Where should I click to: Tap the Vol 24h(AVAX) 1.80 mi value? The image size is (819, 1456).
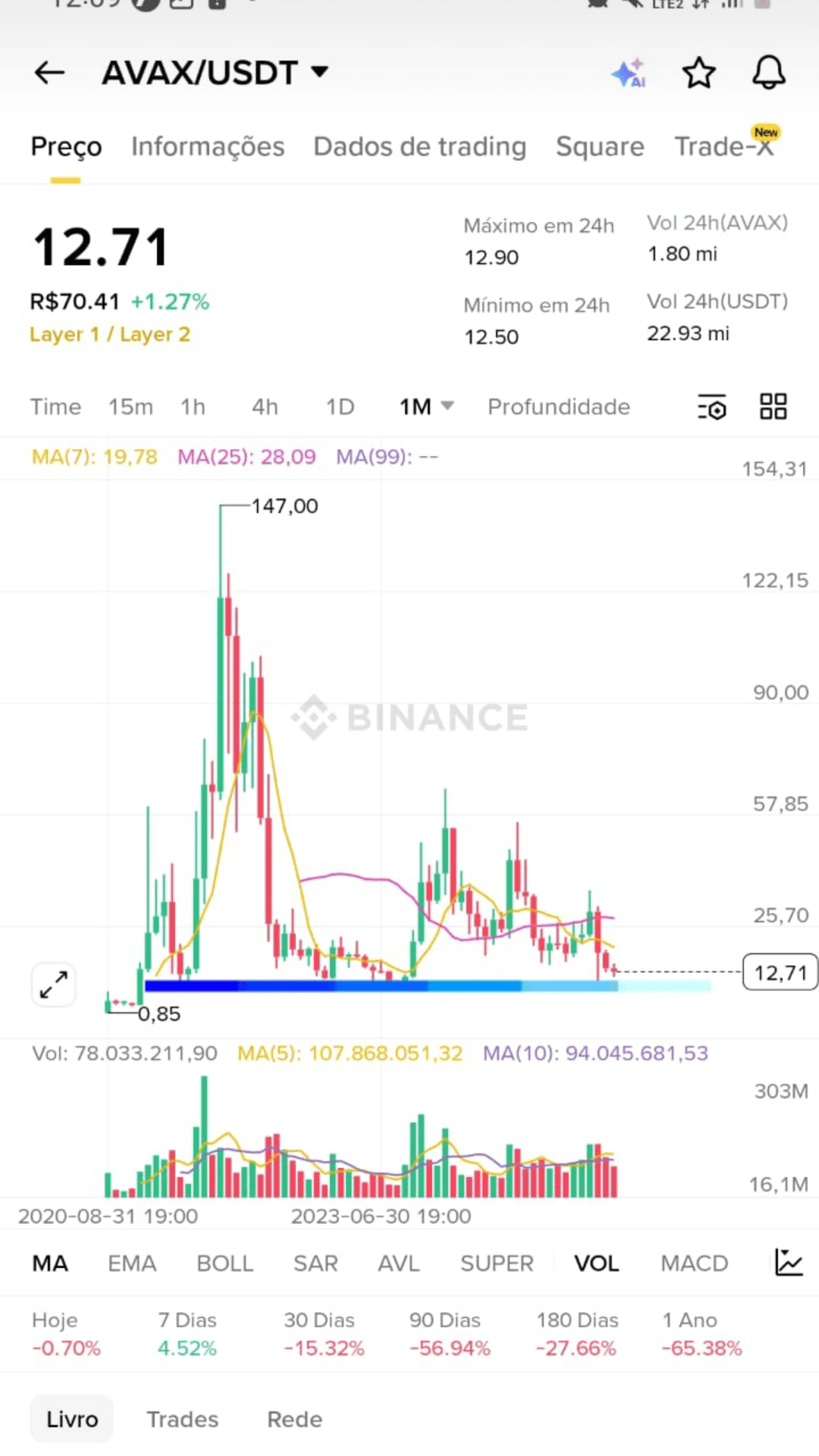coord(682,254)
